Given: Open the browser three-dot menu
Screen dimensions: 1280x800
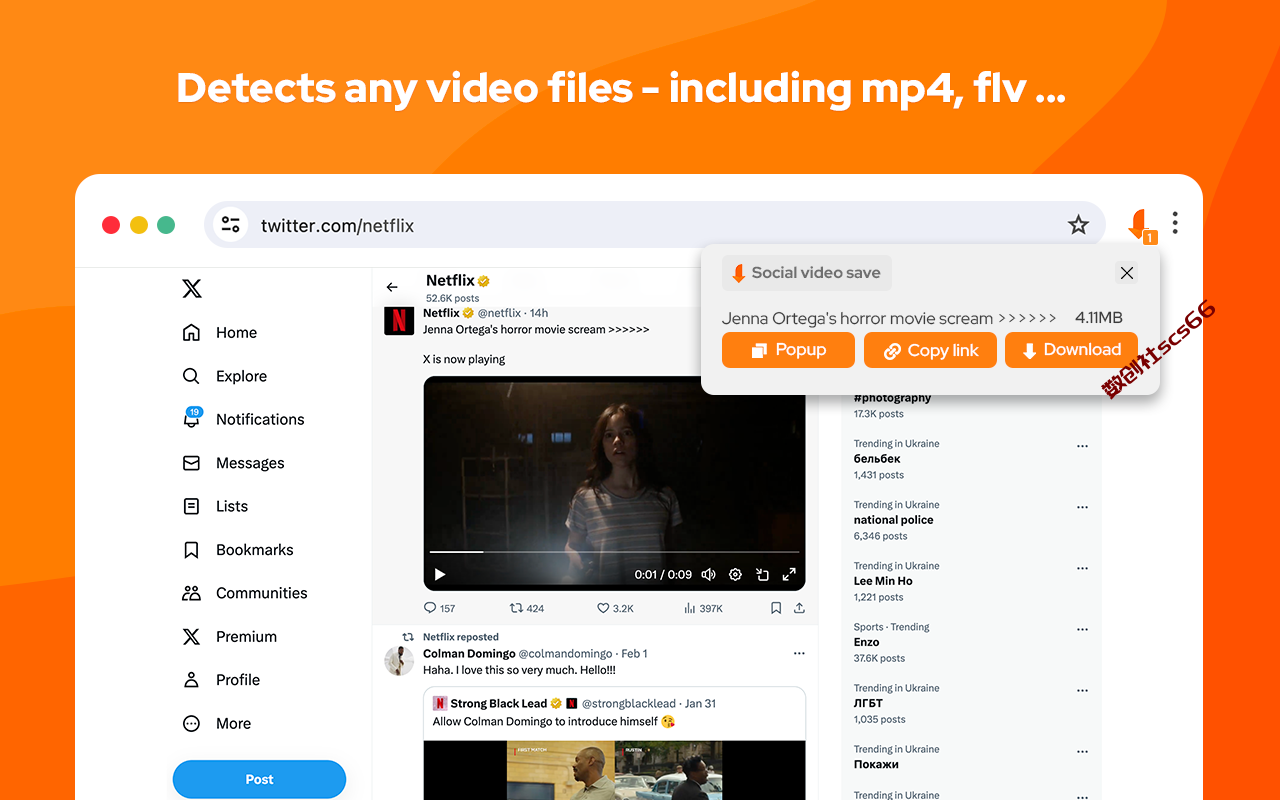Looking at the screenshot, I should coord(1175,222).
